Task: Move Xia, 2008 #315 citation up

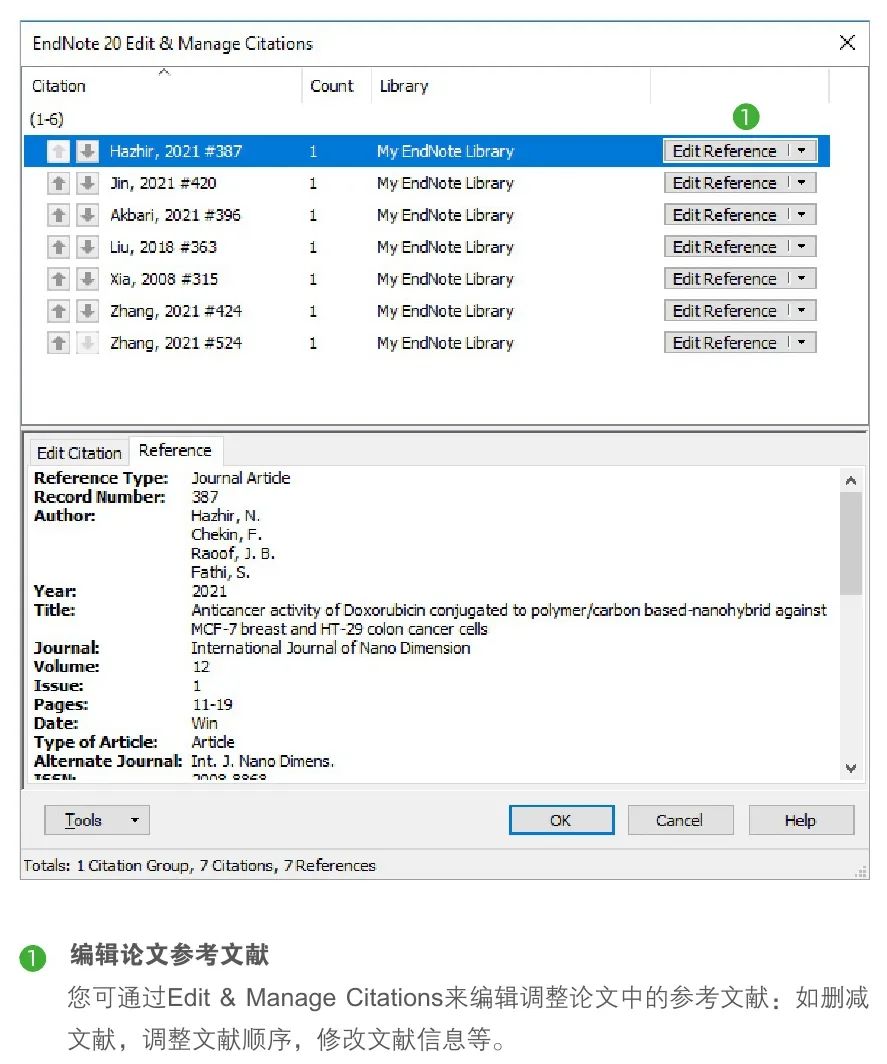Action: pos(58,279)
